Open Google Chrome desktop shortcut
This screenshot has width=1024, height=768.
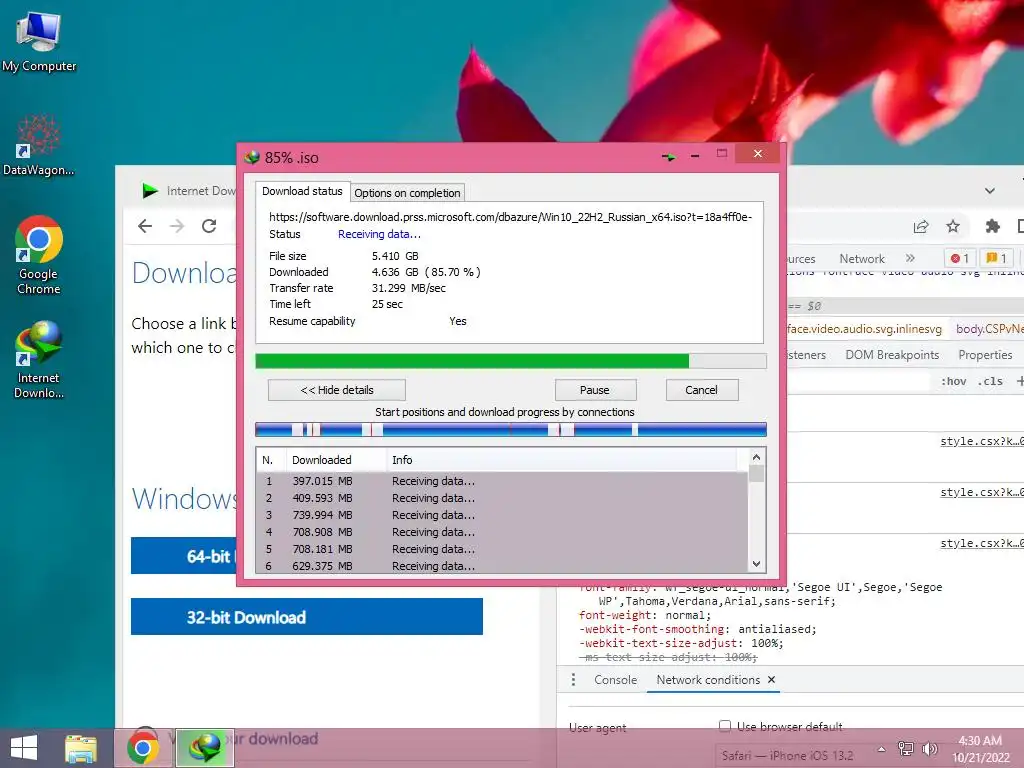pos(39,255)
